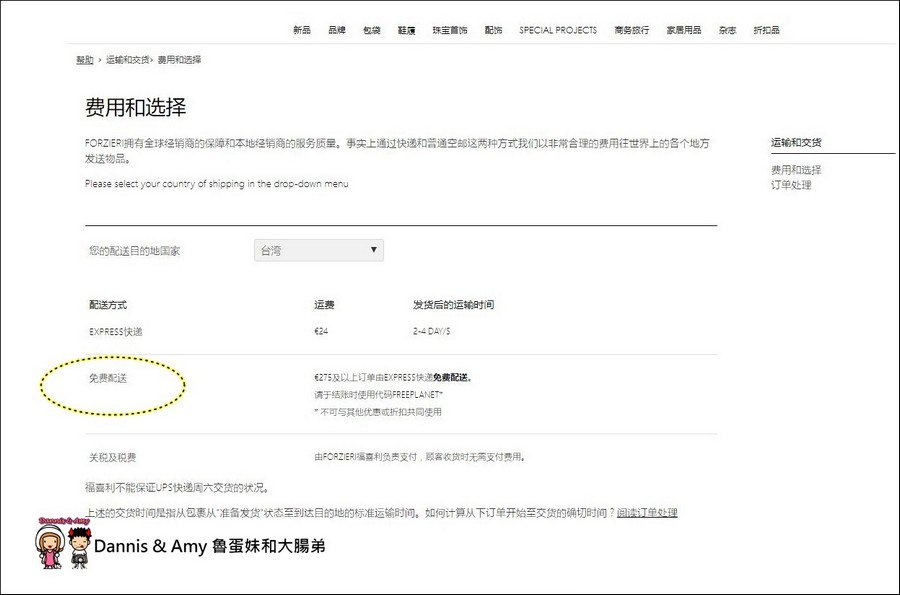Open the 商务旅行 menu item
This screenshot has height=595, width=900.
(631, 30)
